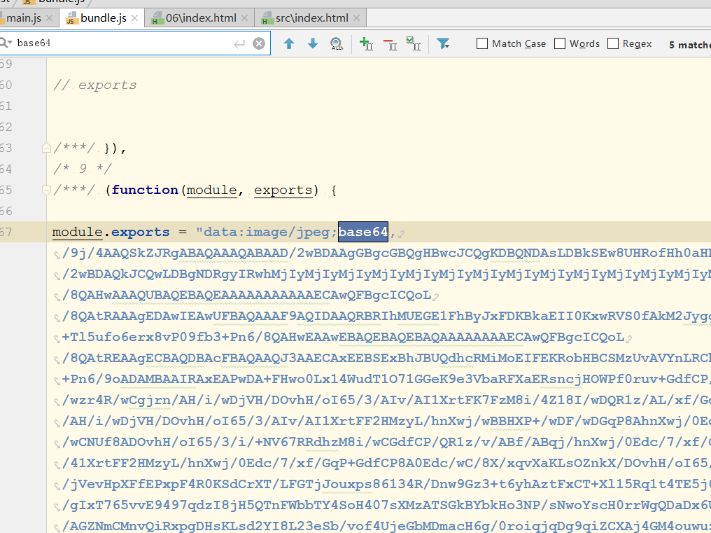
Task: Click the "data:image/jpeg; string start
Action: [x=266, y=232]
